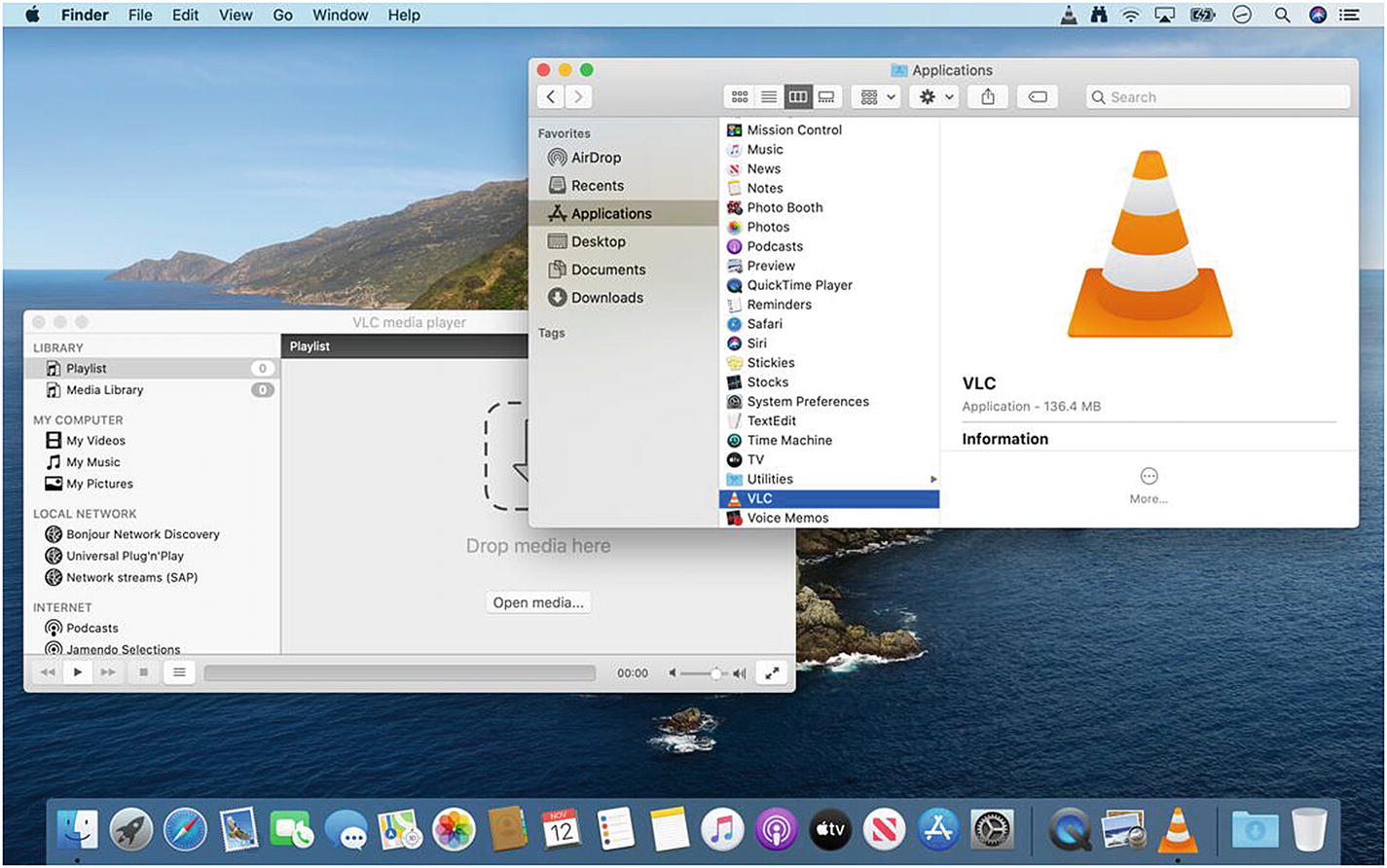The height and width of the screenshot is (868, 1387).
Task: Click the Finder share button
Action: coord(988,96)
